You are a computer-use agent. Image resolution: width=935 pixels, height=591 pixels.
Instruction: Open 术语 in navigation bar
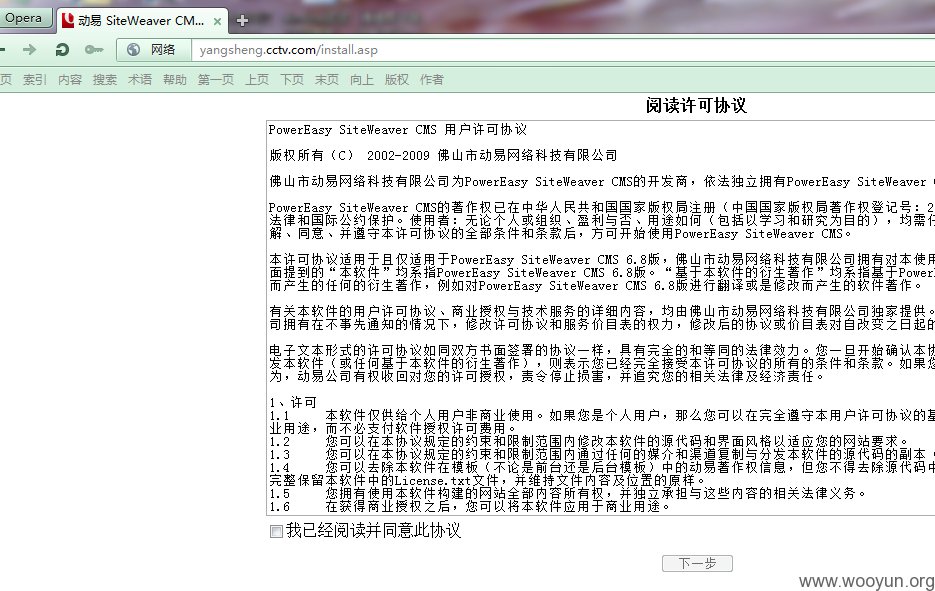(140, 79)
